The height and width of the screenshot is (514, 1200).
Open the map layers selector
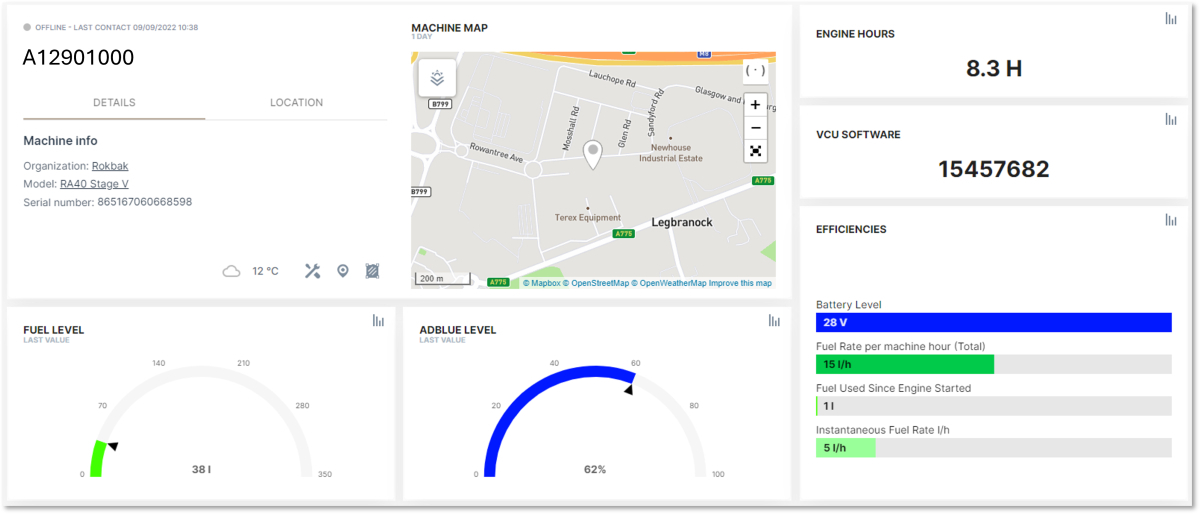437,78
